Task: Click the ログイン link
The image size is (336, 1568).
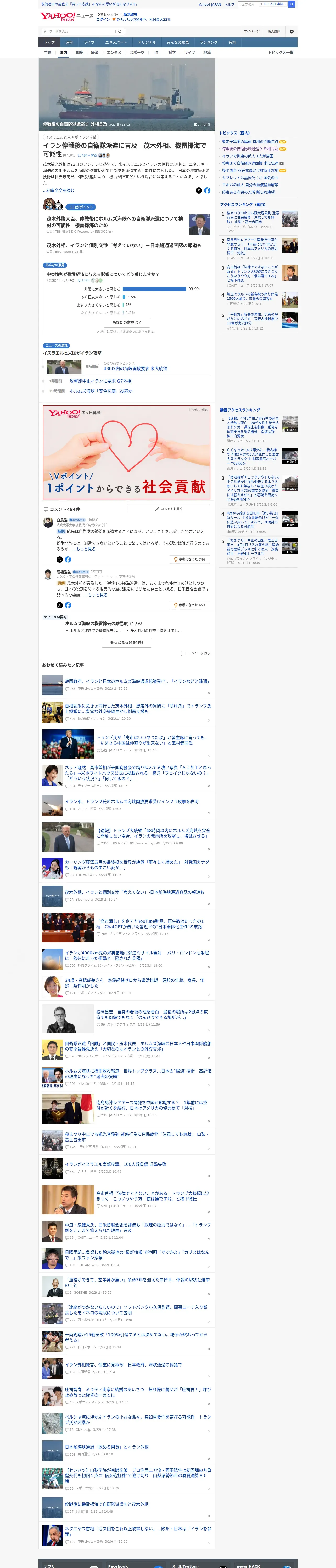Action: tap(103, 20)
